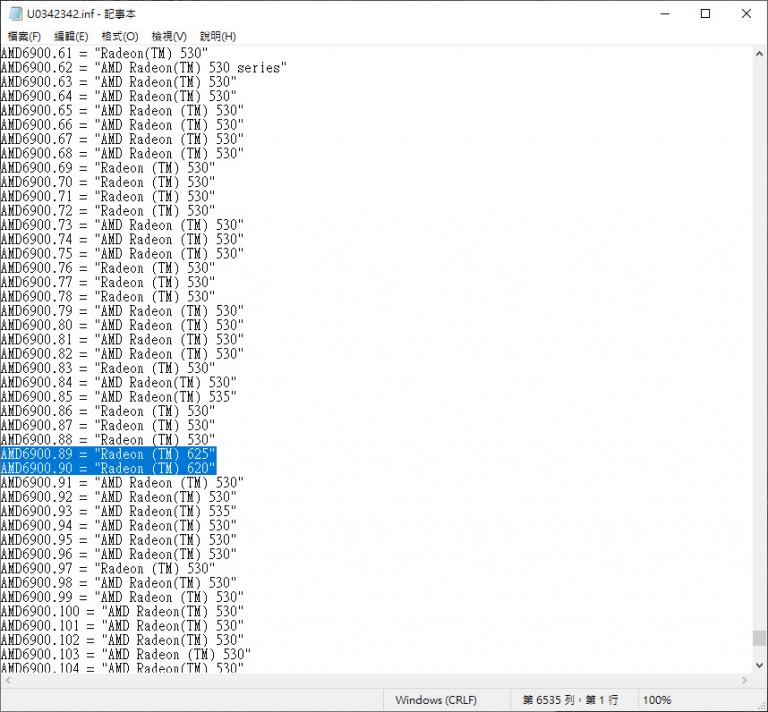This screenshot has width=768, height=712.
Task: Click the vertical scrollbar up arrow
Action: pos(759,53)
